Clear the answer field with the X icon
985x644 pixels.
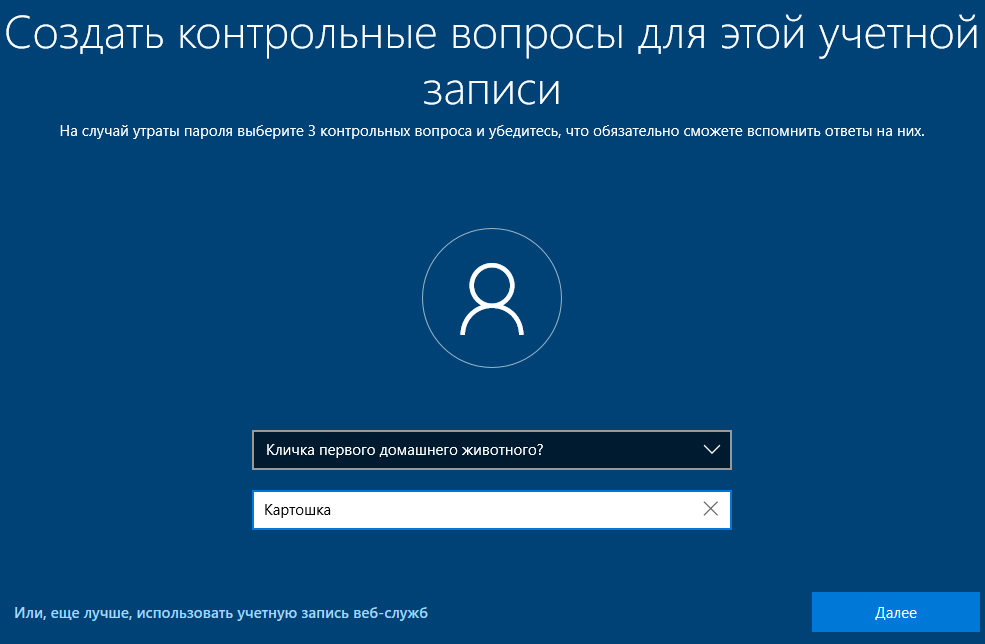710,509
